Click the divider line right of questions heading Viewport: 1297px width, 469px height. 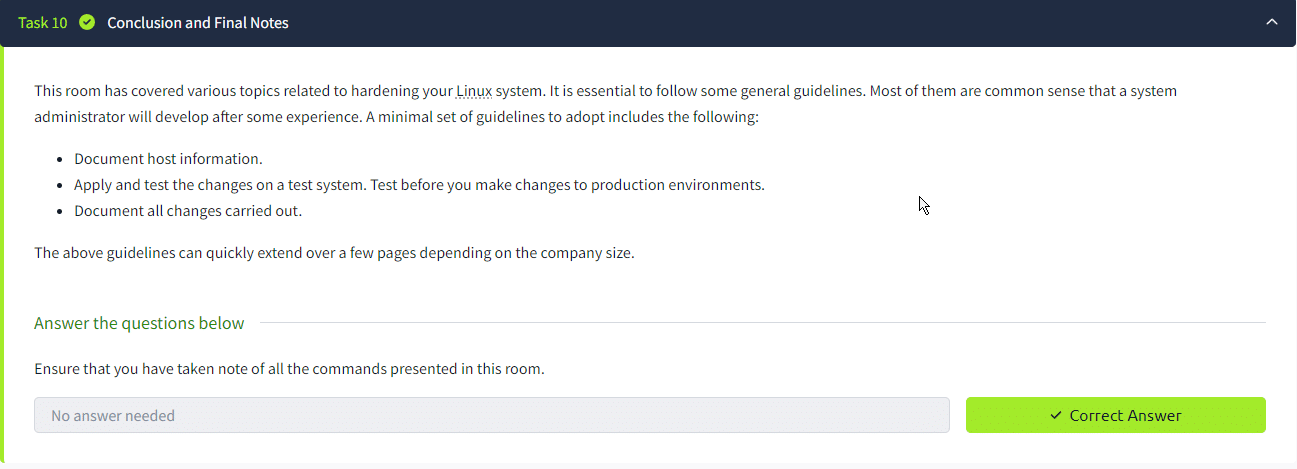[760, 323]
